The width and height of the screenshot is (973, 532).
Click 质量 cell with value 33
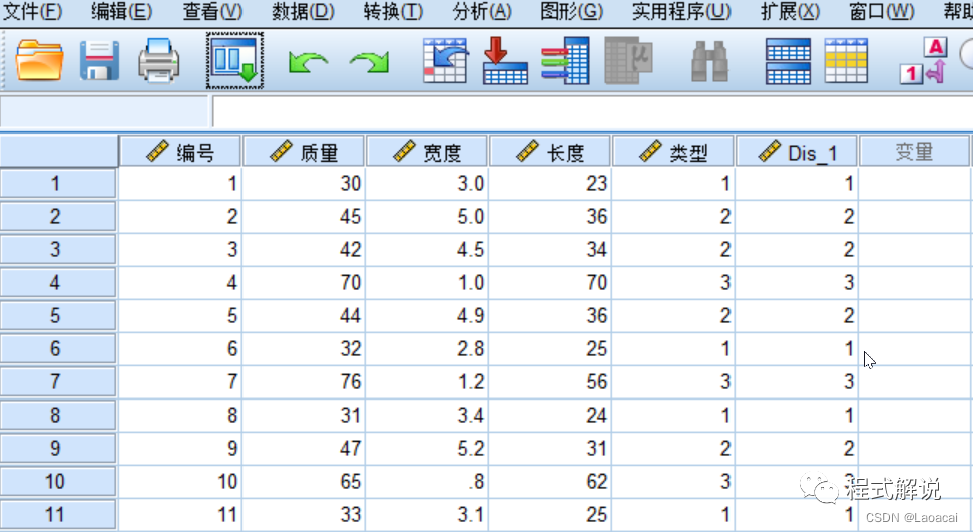(303, 515)
